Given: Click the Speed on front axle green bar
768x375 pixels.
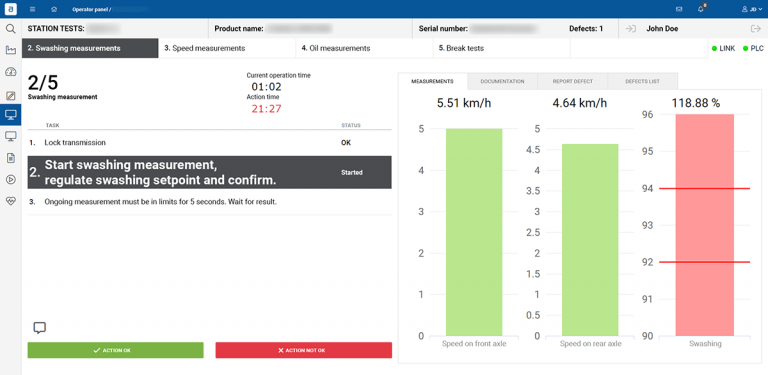Looking at the screenshot, I should tap(474, 232).
